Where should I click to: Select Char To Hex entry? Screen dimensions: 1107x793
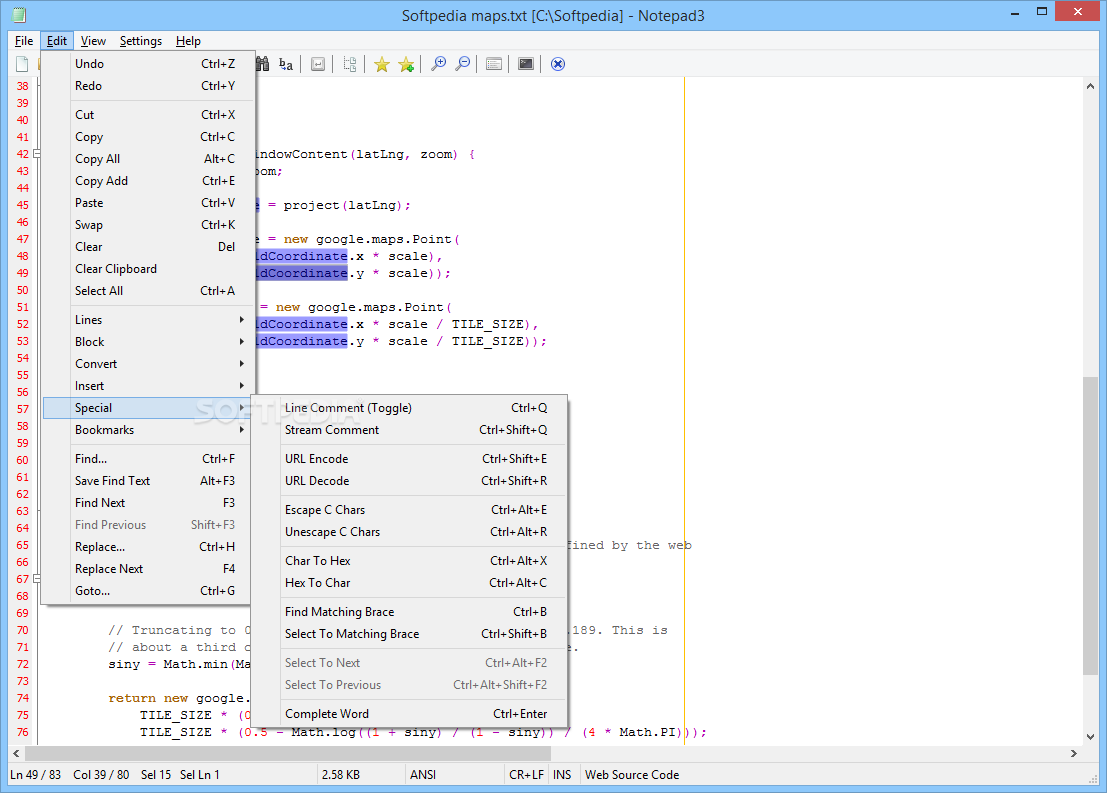pyautogui.click(x=409, y=561)
